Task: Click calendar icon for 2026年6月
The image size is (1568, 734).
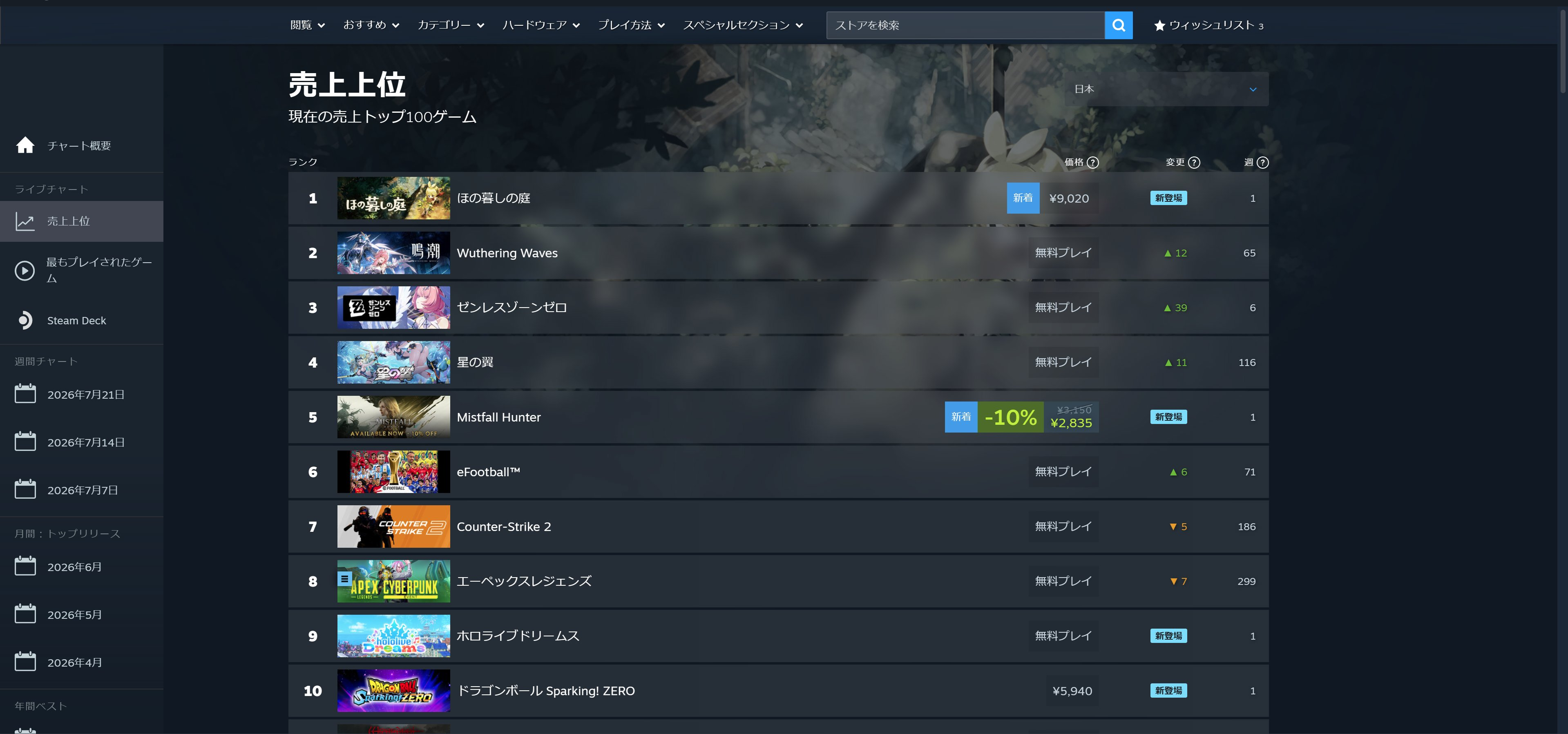Action: click(25, 566)
